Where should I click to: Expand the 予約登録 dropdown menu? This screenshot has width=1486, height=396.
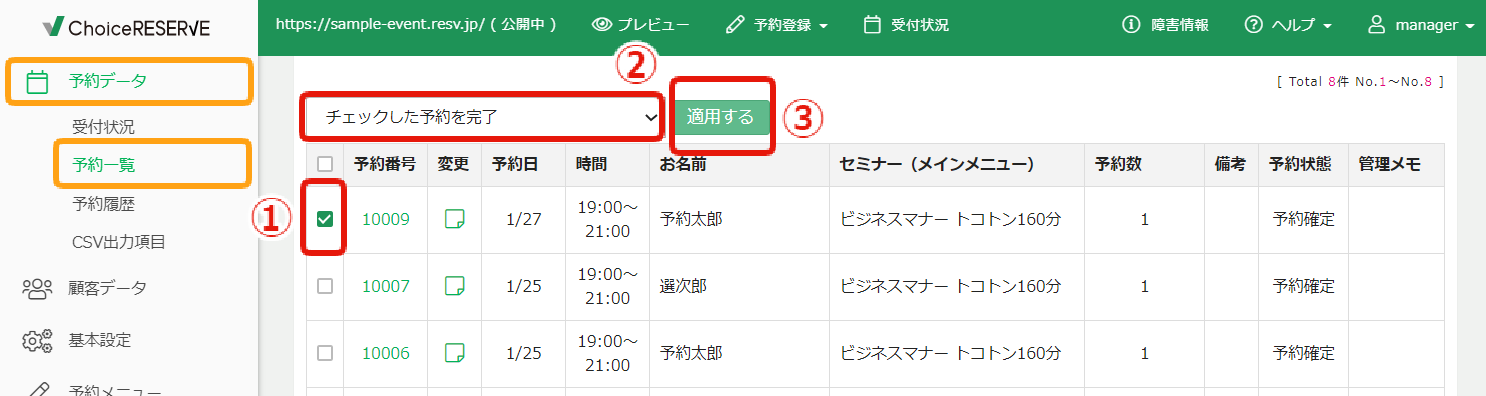coord(777,25)
